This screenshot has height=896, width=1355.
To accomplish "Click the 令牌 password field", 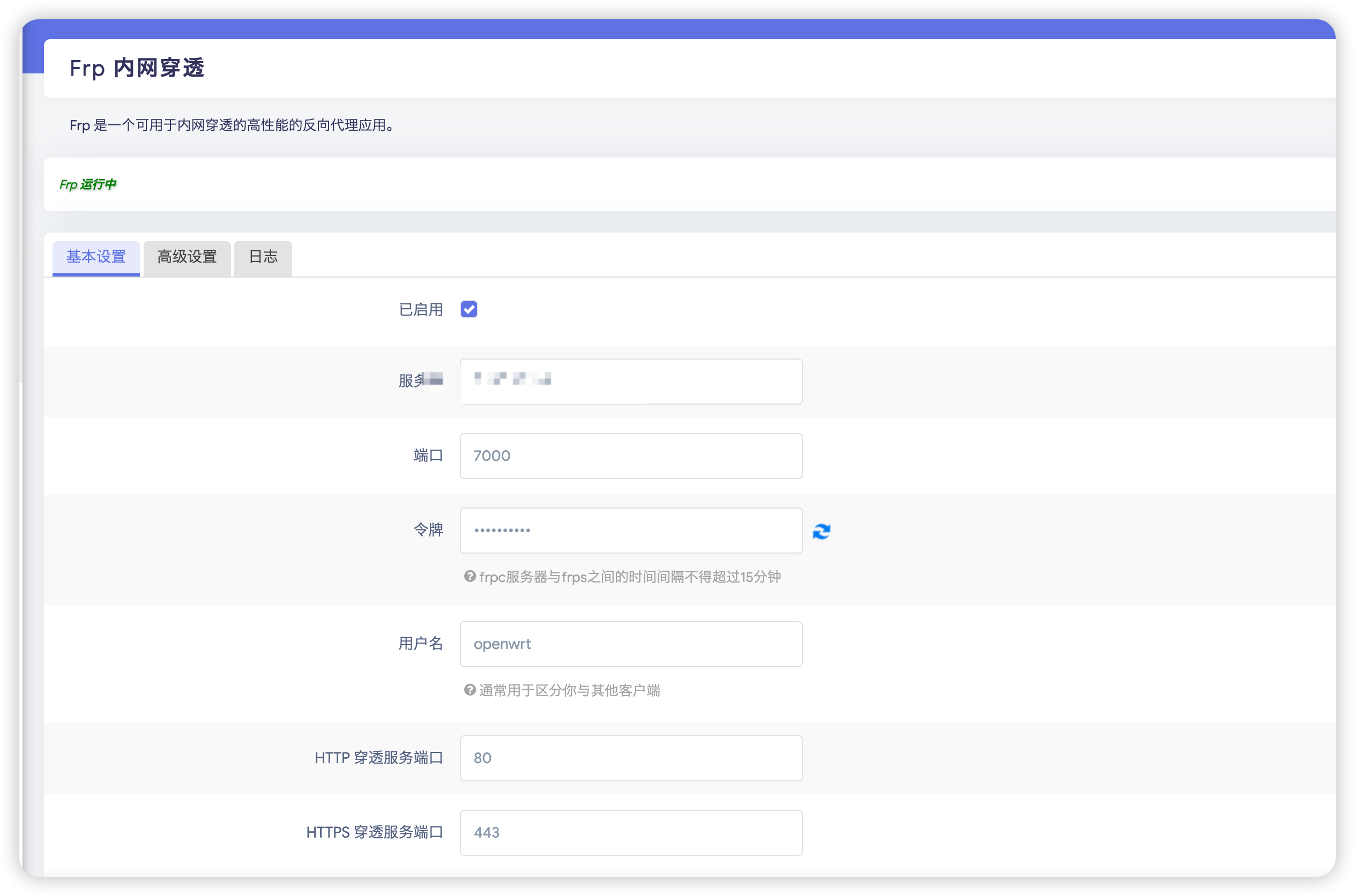I will pos(631,531).
